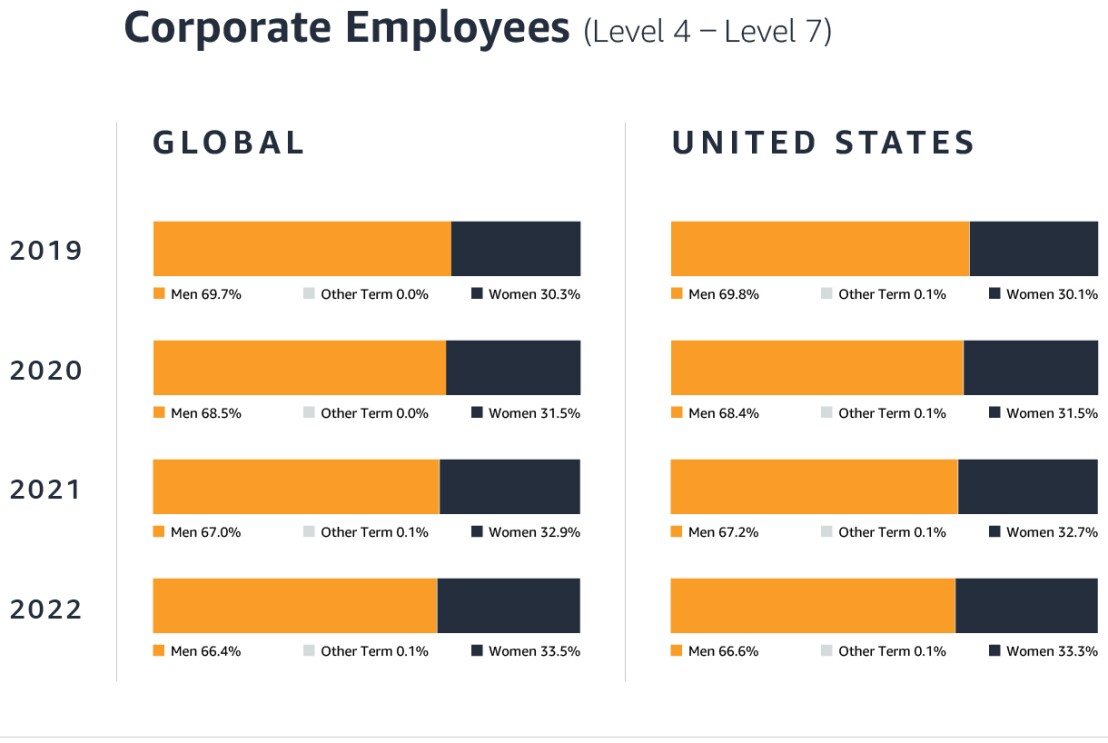Click the 2022 year label
This screenshot has width=1108, height=743.
coord(46,608)
